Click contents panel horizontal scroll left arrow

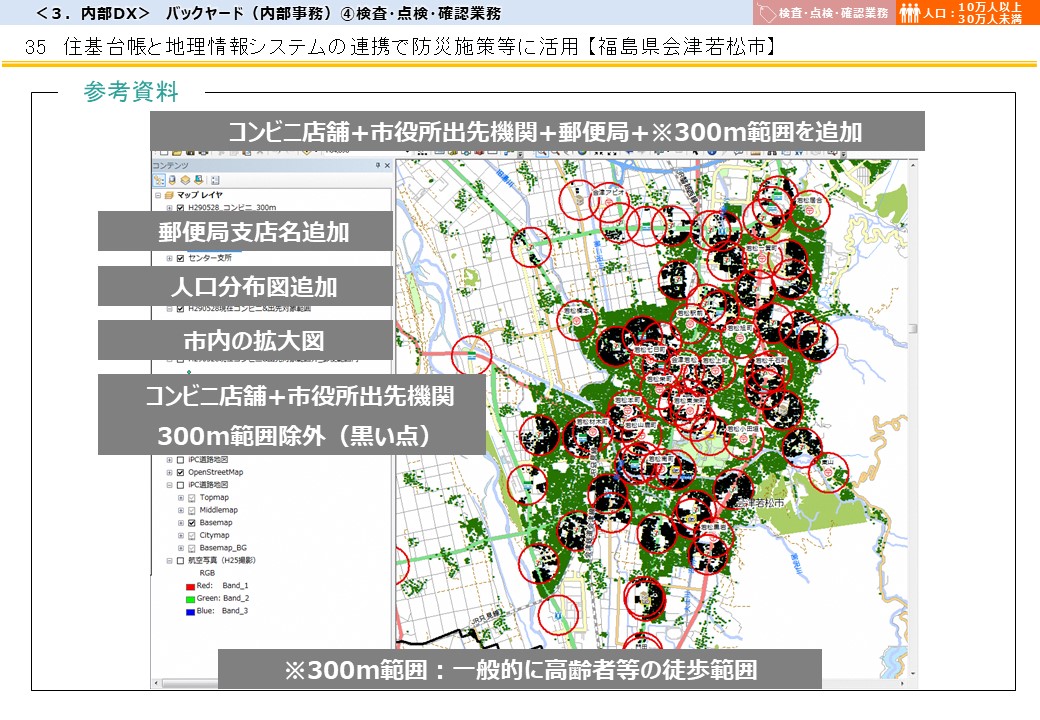[x=157, y=683]
